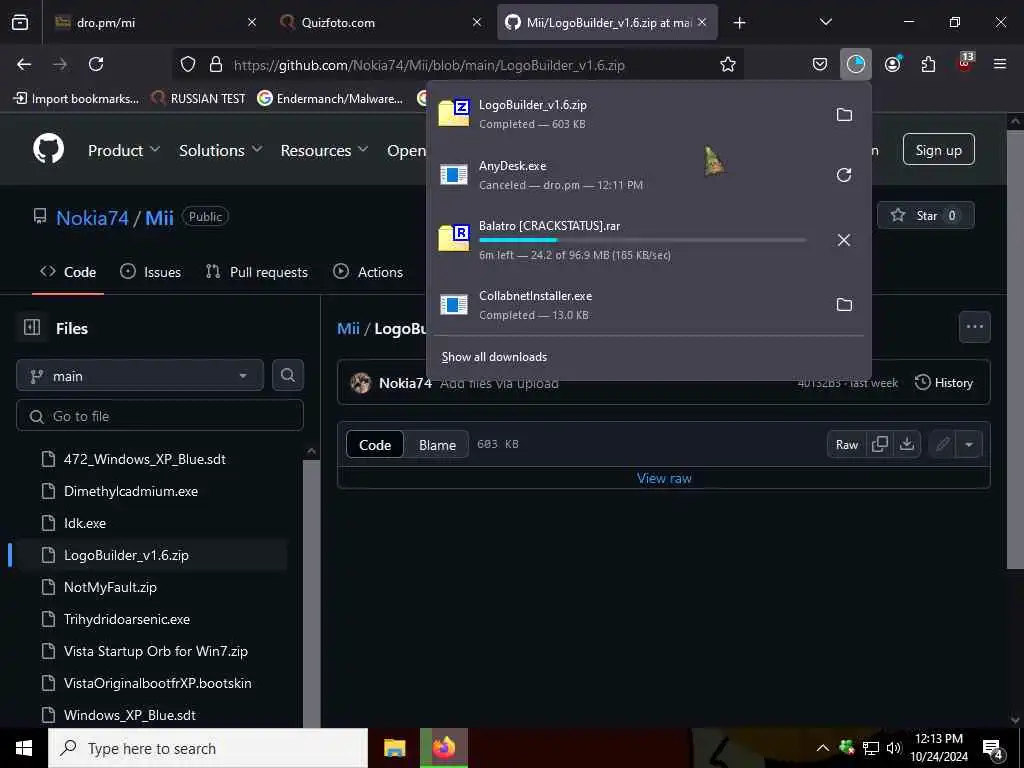The height and width of the screenshot is (768, 1024).
Task: Go to the GitHub homepage logo
Action: [x=49, y=149]
